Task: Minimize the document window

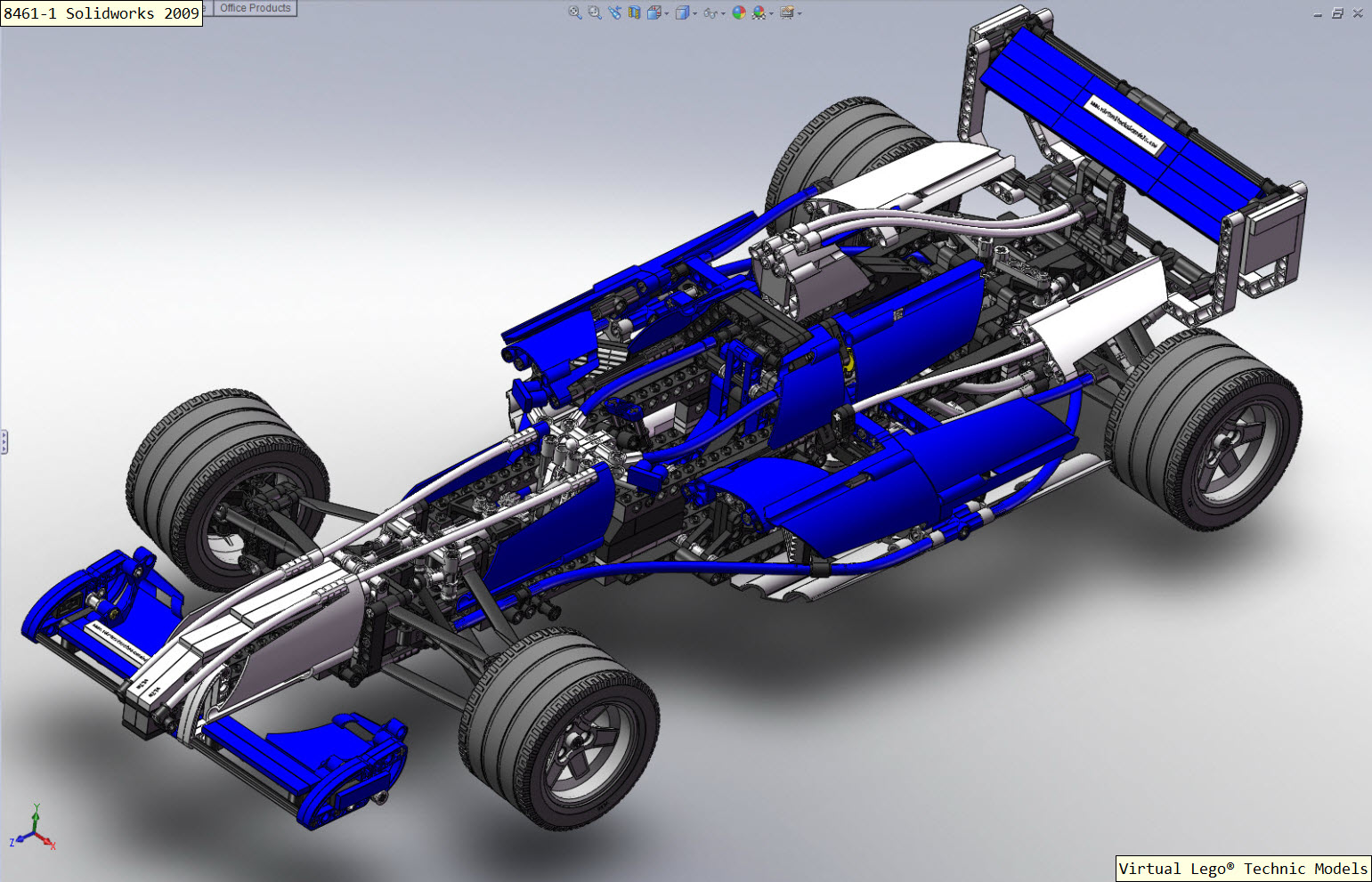Action: pyautogui.click(x=1318, y=13)
